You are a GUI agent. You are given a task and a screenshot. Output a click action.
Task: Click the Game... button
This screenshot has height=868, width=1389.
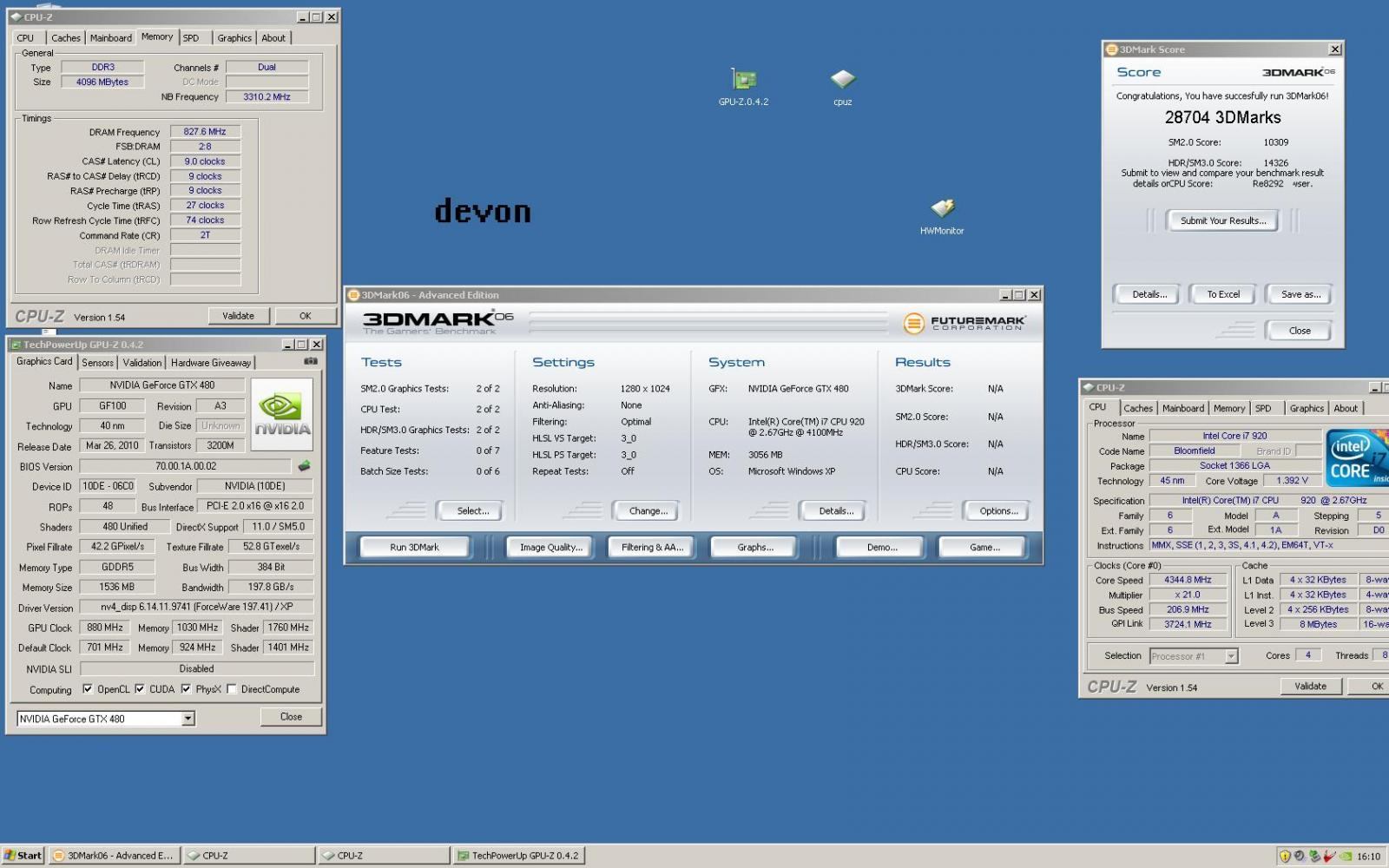coord(984,548)
